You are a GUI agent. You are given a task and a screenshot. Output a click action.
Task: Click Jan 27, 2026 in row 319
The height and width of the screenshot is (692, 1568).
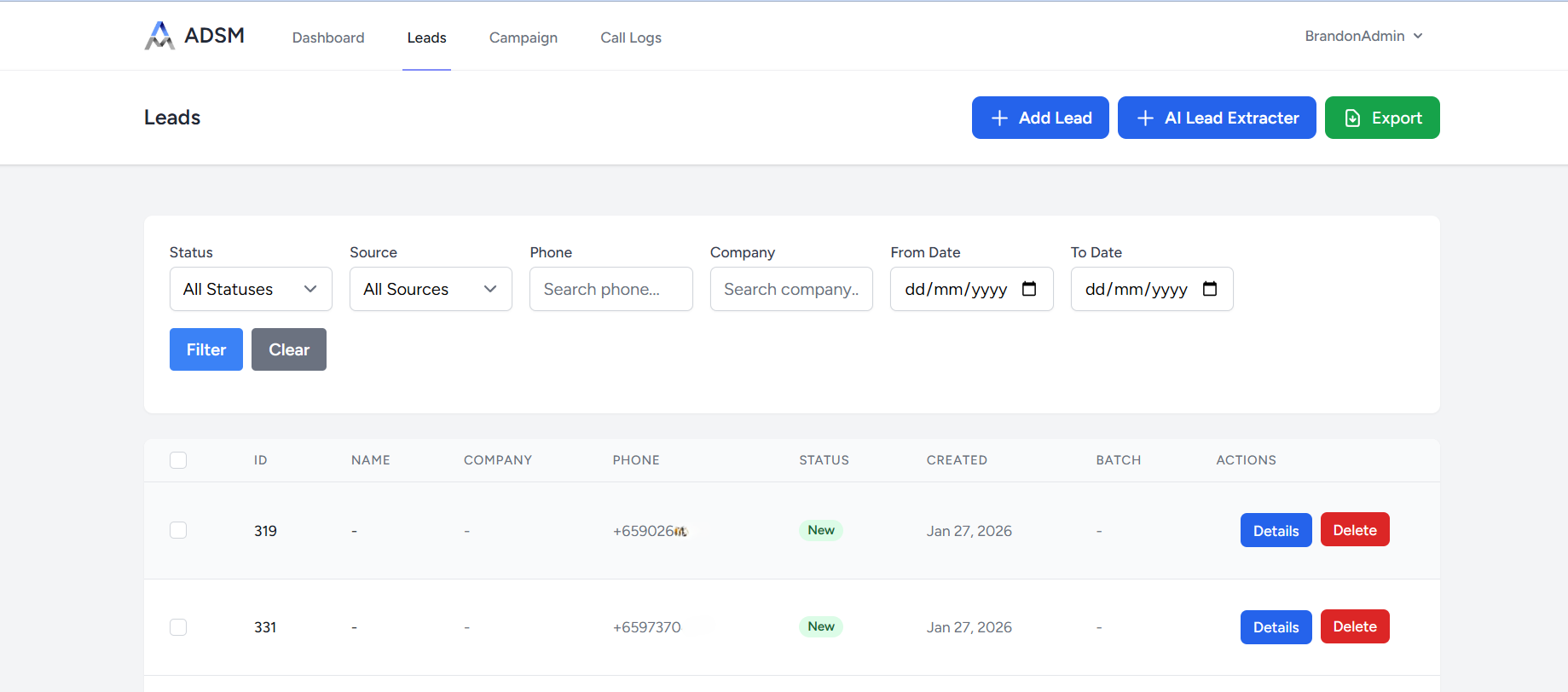point(969,531)
